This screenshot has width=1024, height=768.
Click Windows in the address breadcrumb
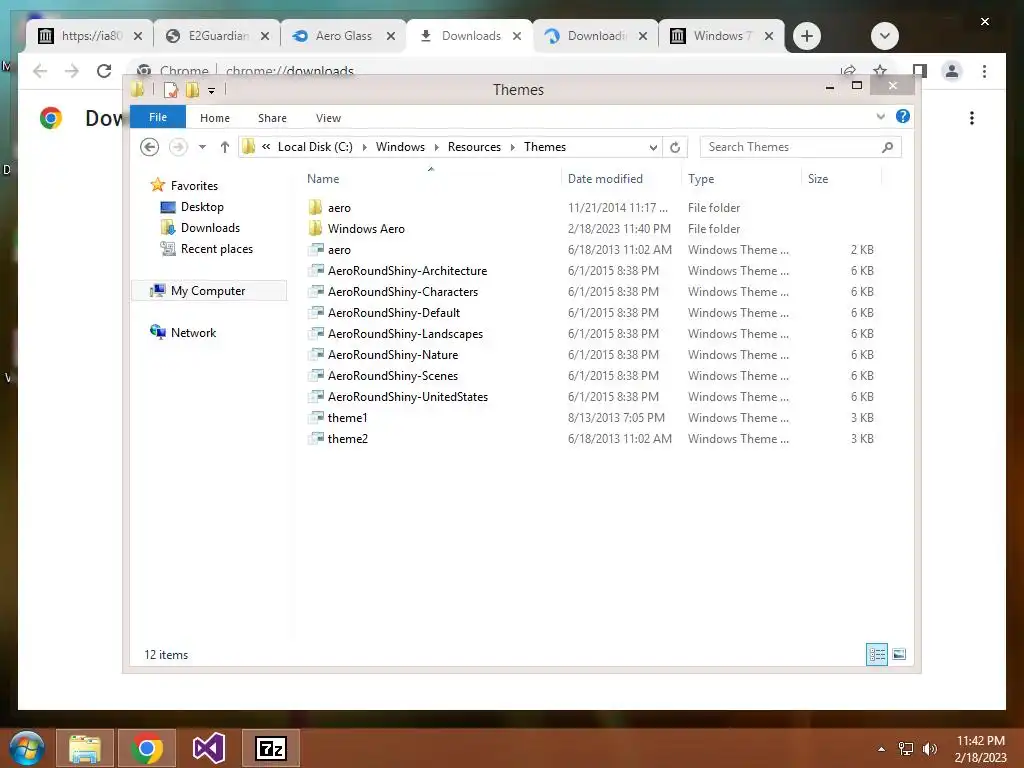point(400,147)
